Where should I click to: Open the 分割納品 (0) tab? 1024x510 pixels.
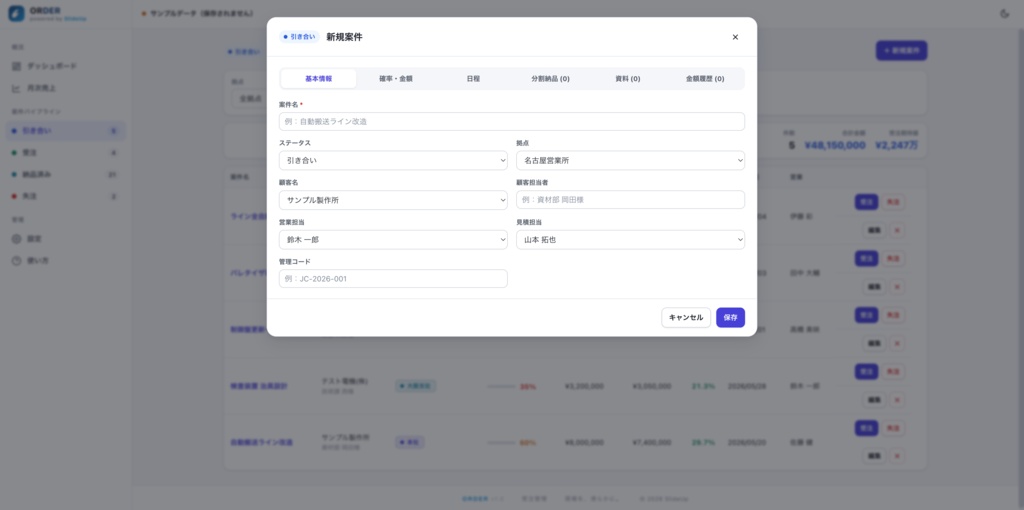[x=551, y=78]
